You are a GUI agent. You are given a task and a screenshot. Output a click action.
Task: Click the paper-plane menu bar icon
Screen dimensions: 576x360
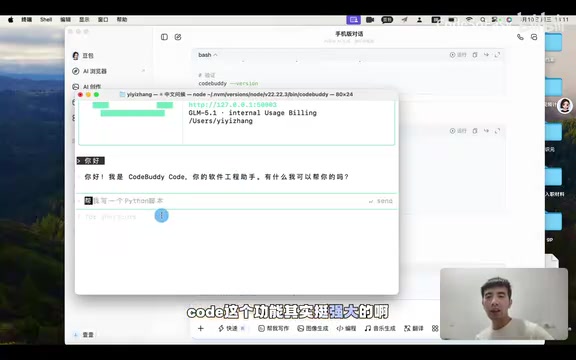tap(404, 20)
